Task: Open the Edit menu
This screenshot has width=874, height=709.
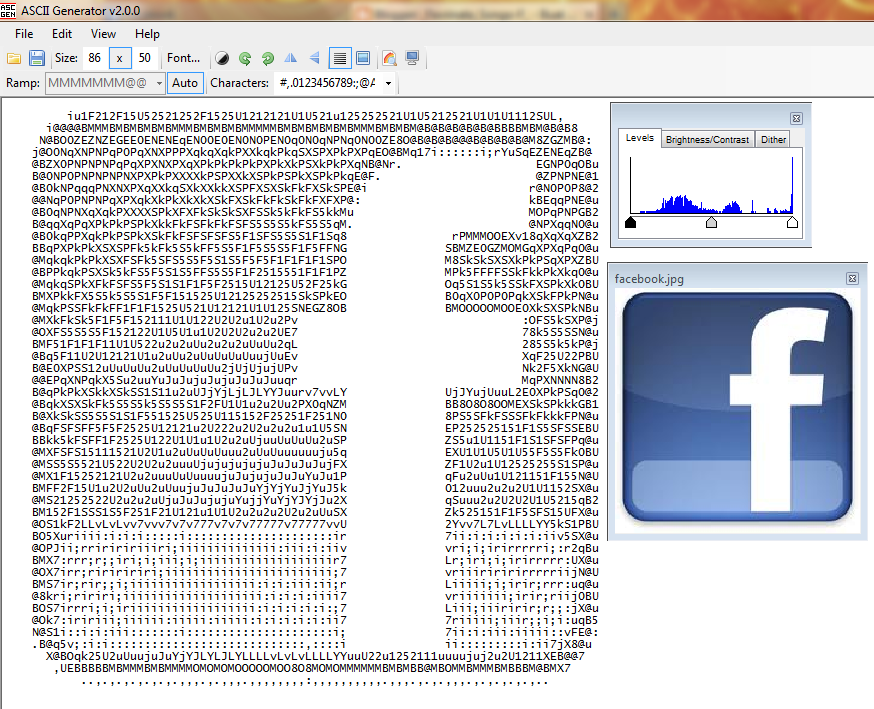Action: 62,34
